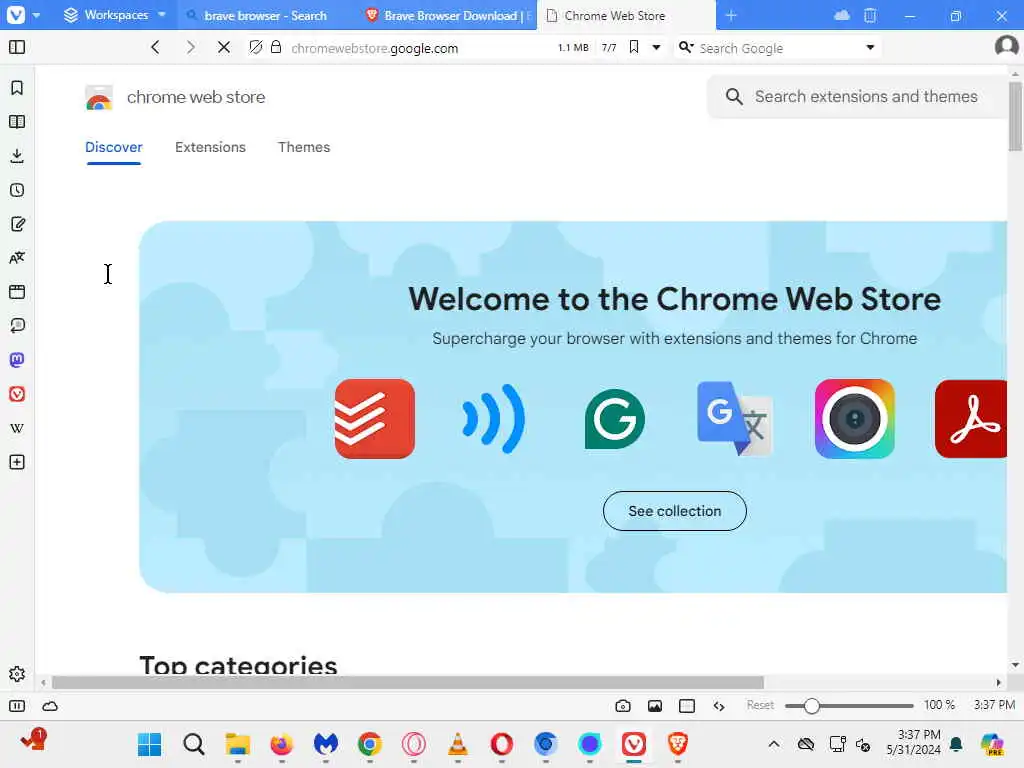Screen dimensions: 1024x768
Task: Toggle tile tabs button in status bar
Action: pyautogui.click(x=687, y=706)
